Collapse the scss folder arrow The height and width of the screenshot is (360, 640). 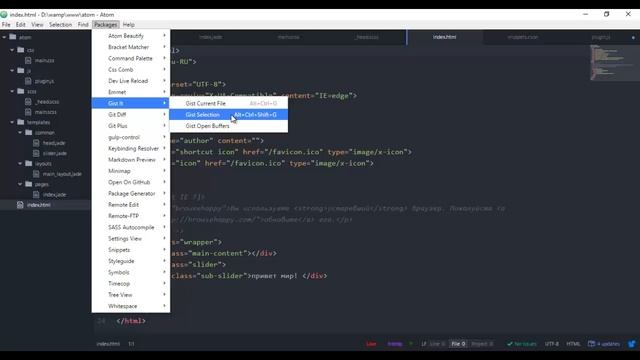click(x=12, y=91)
